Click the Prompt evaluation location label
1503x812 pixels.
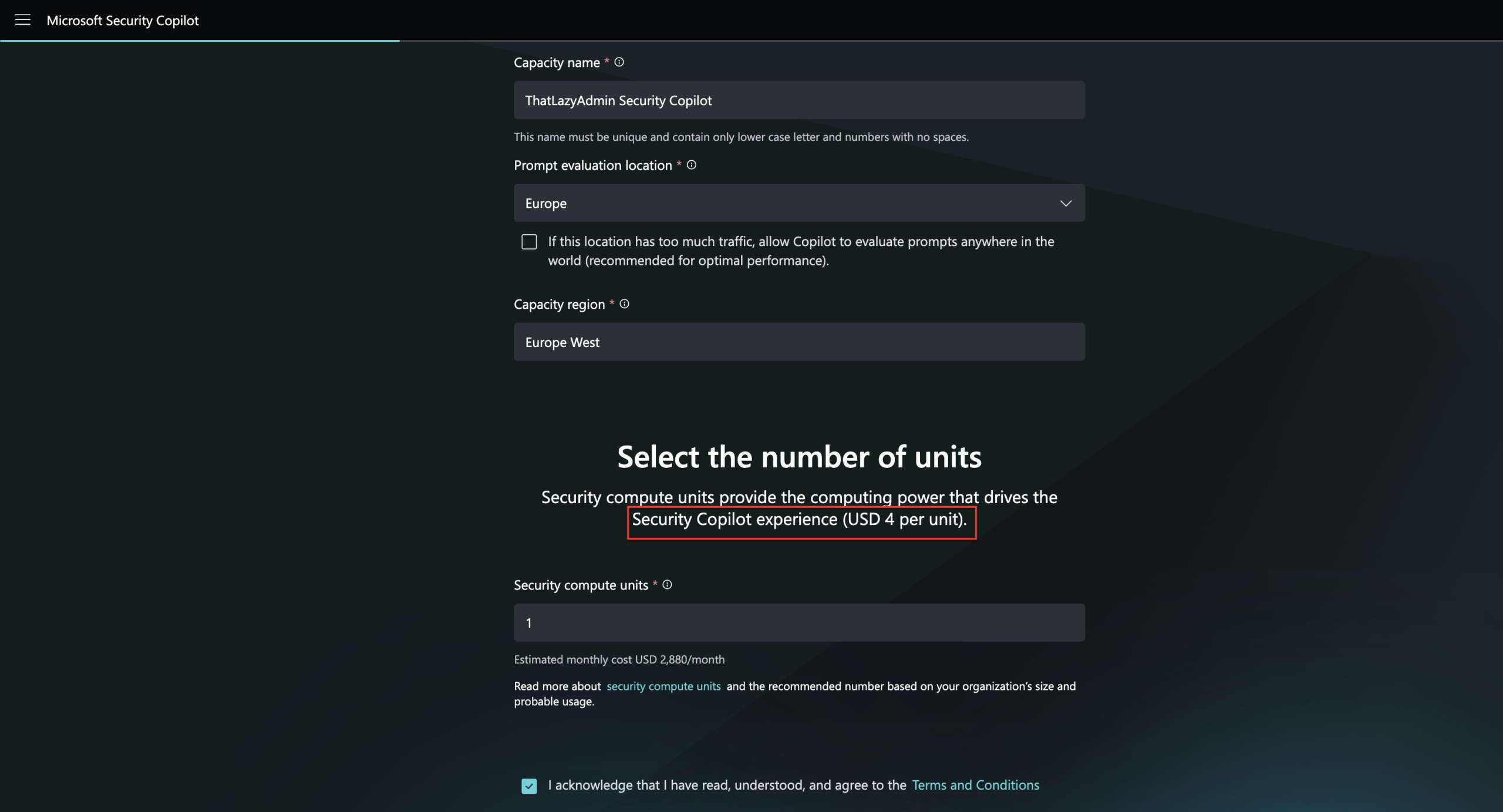(x=592, y=166)
